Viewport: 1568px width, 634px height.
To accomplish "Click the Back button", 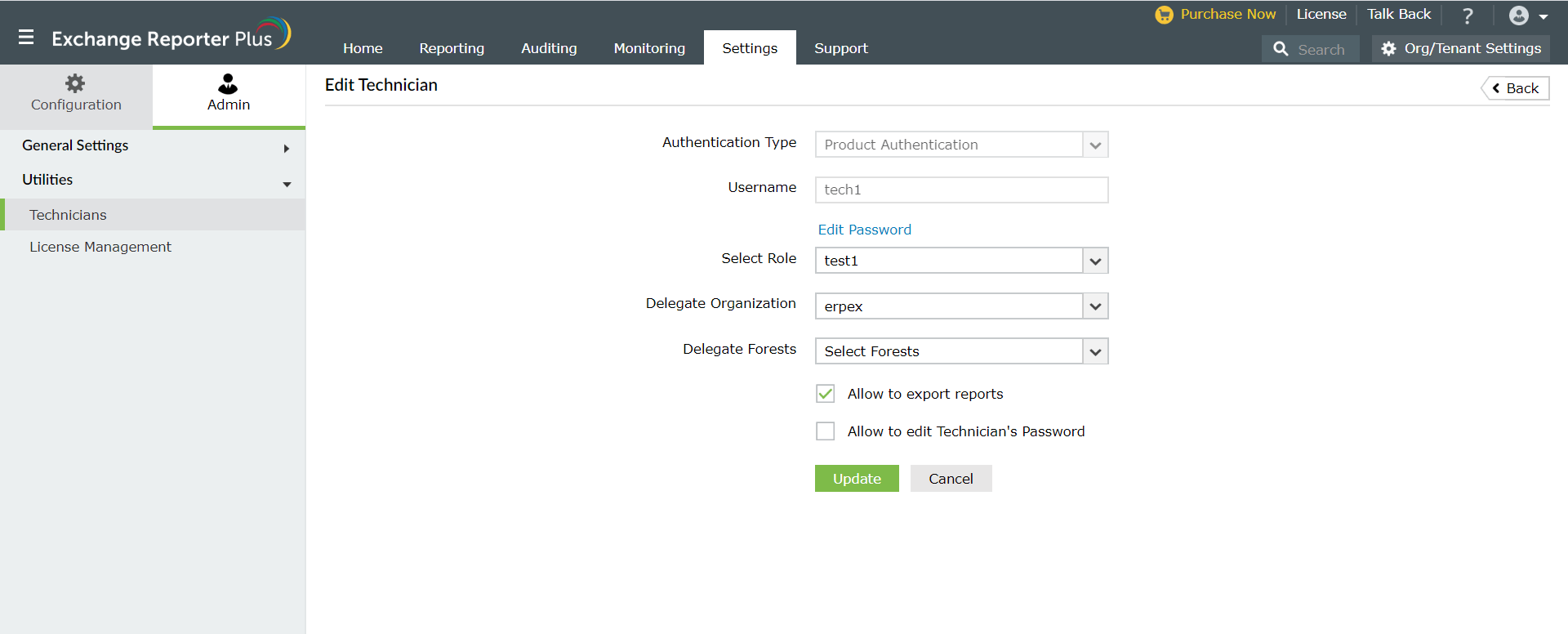I will pos(1516,88).
